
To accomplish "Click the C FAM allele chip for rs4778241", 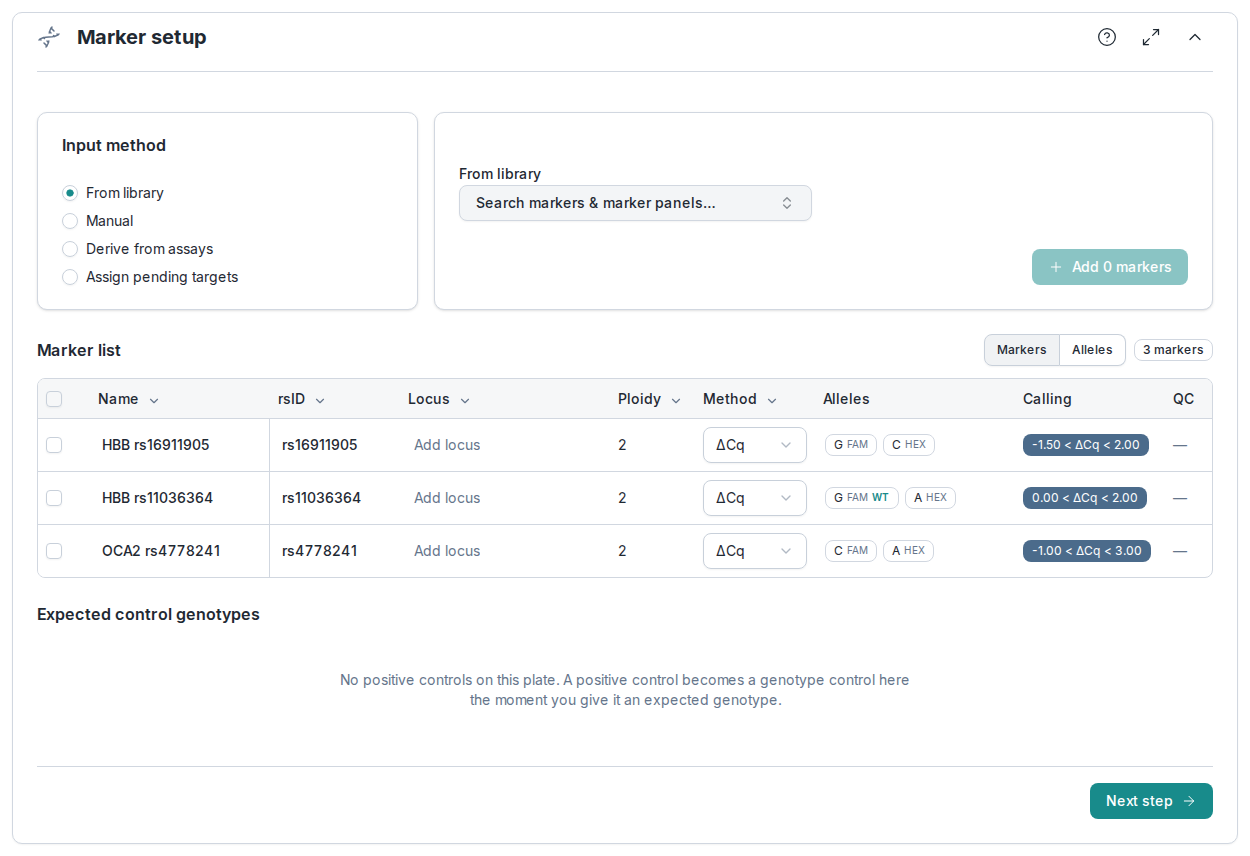I will [x=851, y=551].
